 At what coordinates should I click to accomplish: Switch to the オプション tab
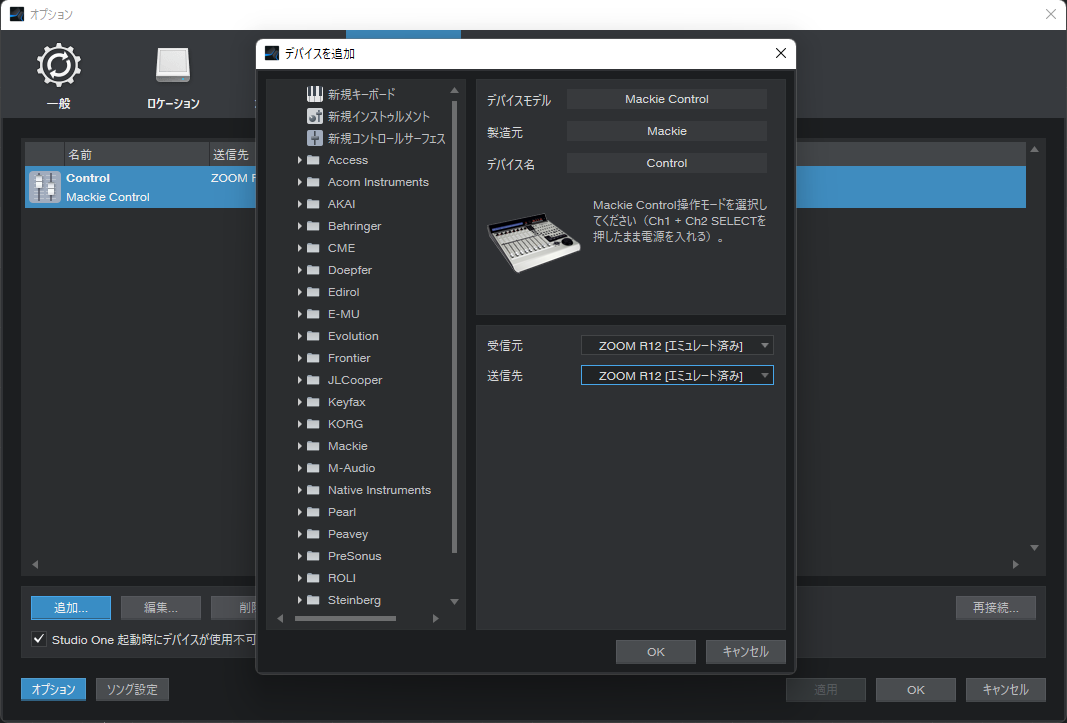pos(53,690)
